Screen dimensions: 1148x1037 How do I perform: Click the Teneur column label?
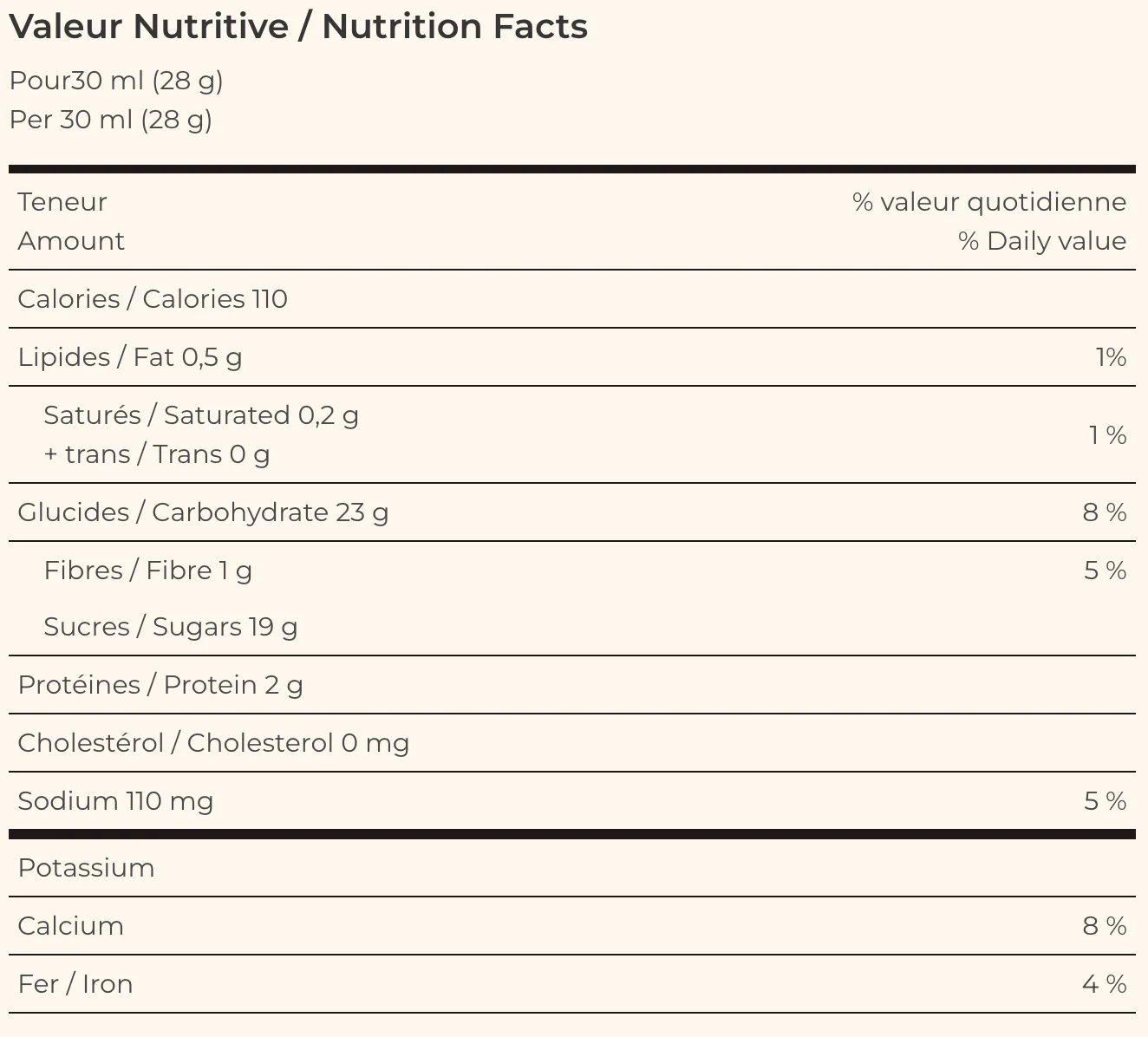coord(62,202)
